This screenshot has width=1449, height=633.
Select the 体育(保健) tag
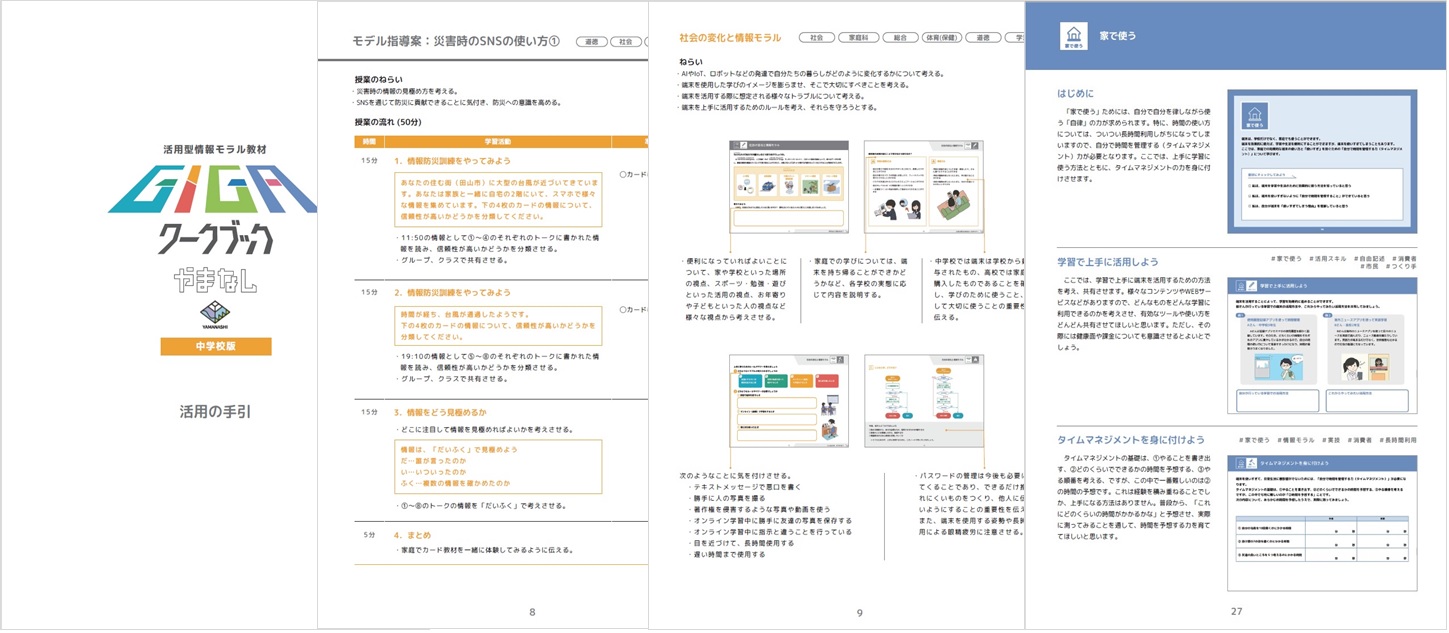pyautogui.click(x=944, y=38)
